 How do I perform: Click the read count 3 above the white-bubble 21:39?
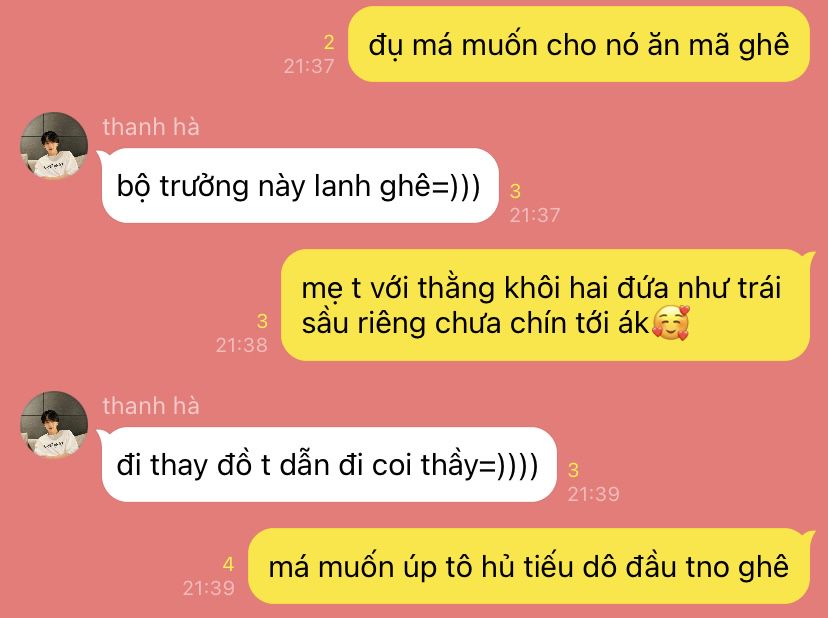coord(573,470)
